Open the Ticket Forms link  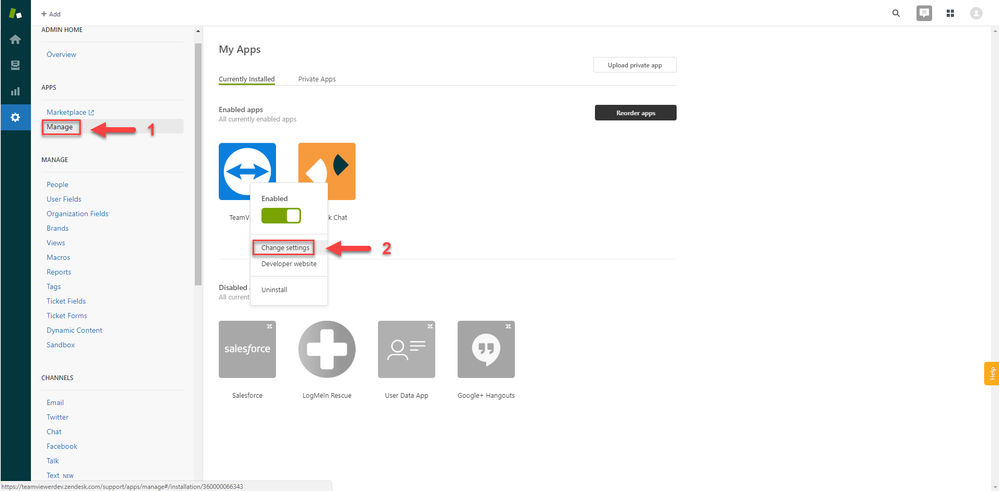pos(67,316)
